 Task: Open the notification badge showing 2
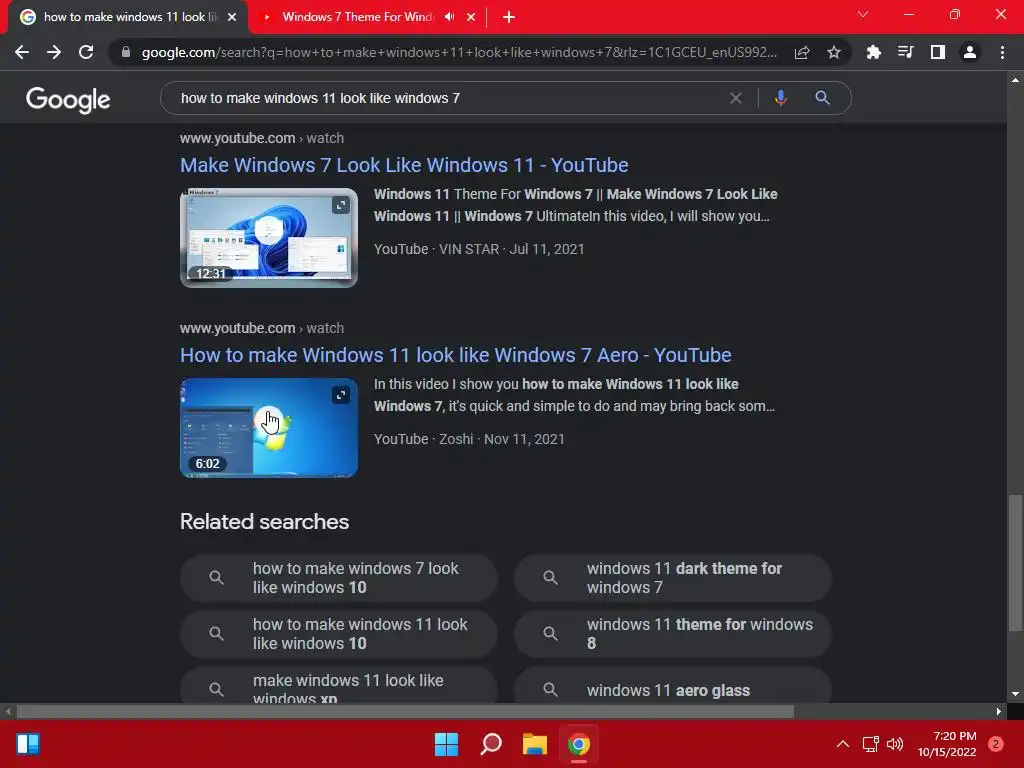[996, 744]
